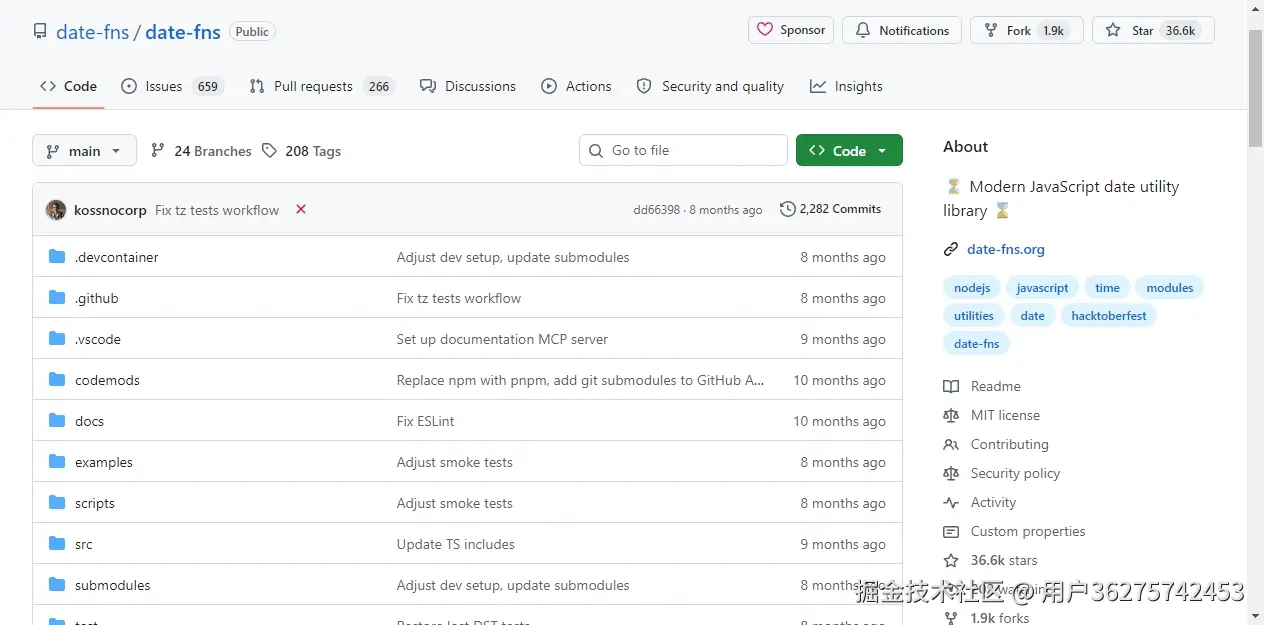The image size is (1264, 625).
Task: Open kossnocorp author link
Action: [x=110, y=210]
